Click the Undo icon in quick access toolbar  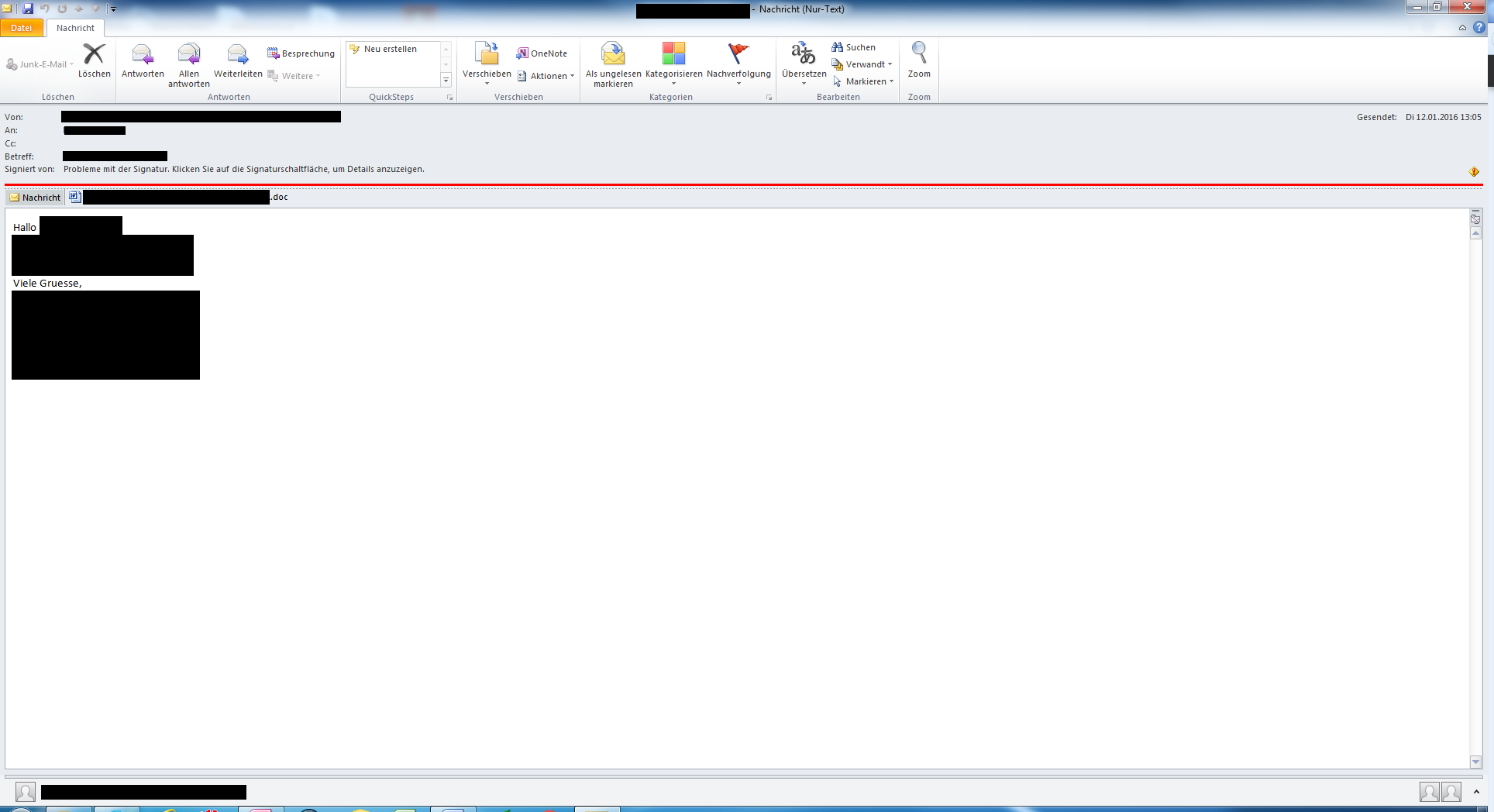pyautogui.click(x=45, y=9)
